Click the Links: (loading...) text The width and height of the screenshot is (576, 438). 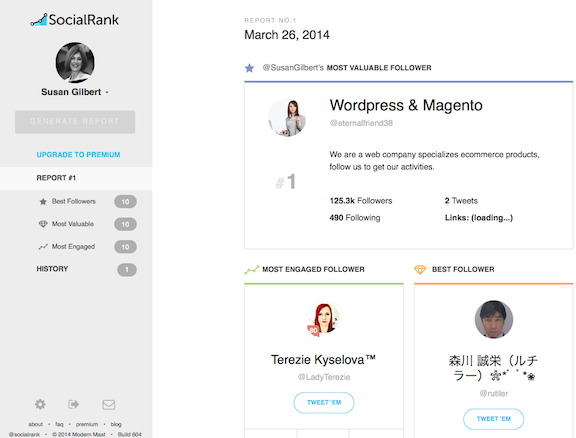click(x=479, y=218)
